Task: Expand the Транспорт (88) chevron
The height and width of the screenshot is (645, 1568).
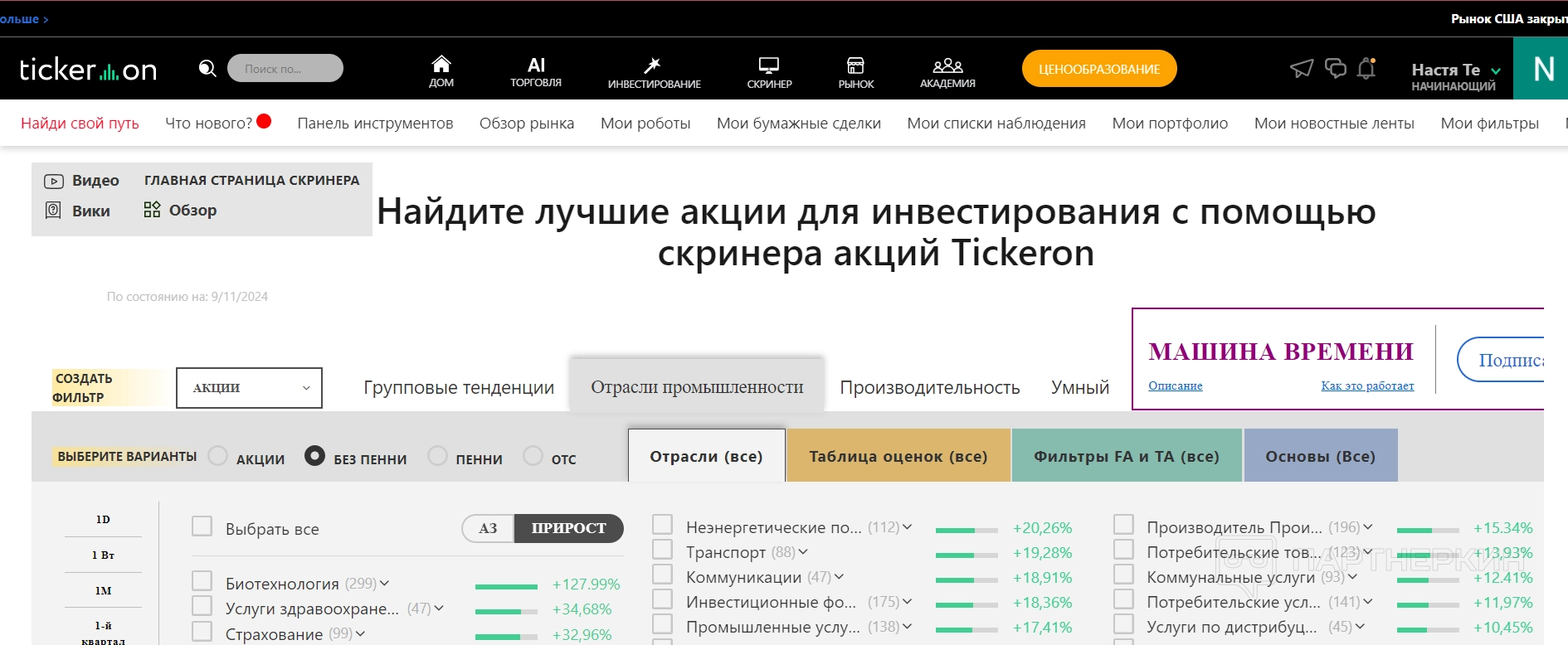Action: tap(803, 552)
